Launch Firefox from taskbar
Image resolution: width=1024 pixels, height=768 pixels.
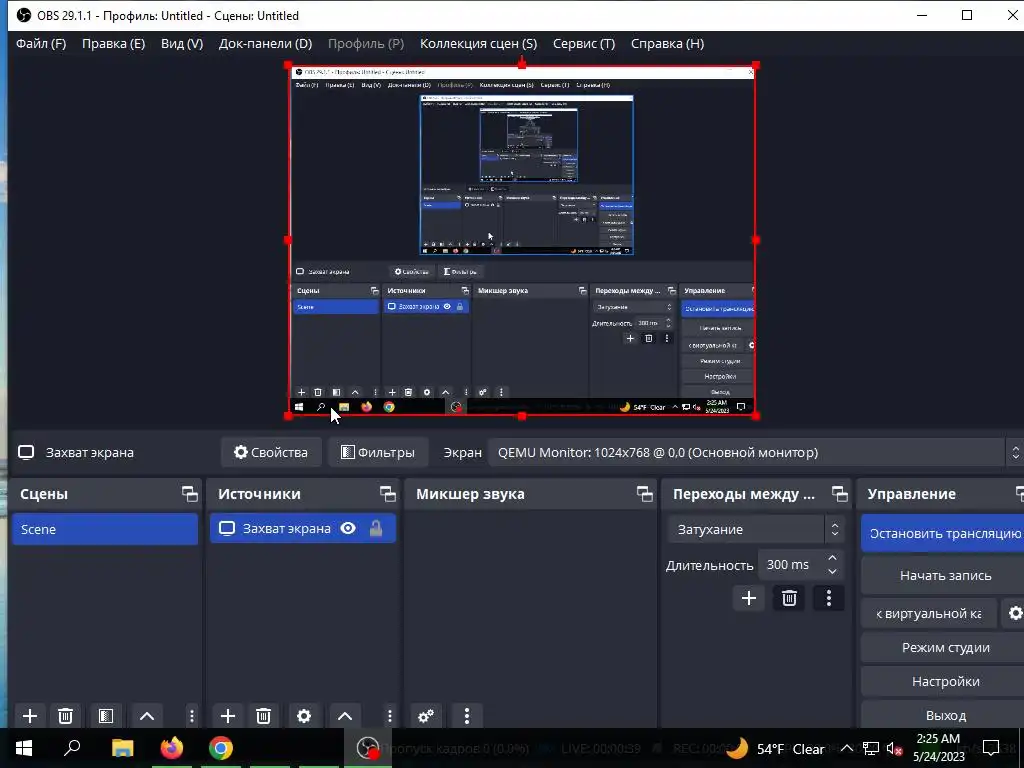pos(172,748)
